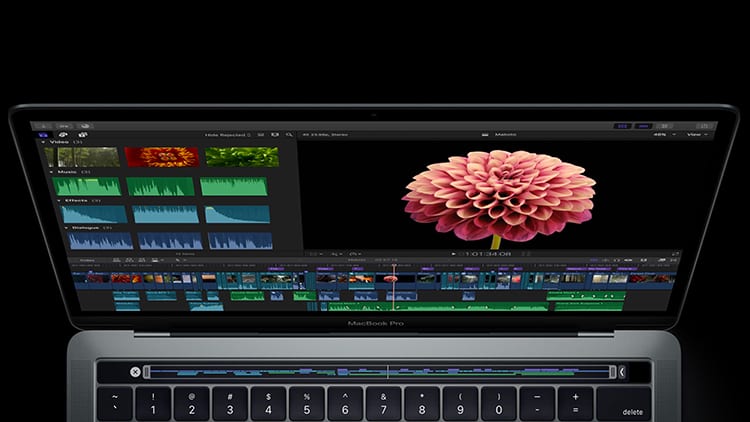Select the green leaves video clip thumbnail

click(x=242, y=157)
